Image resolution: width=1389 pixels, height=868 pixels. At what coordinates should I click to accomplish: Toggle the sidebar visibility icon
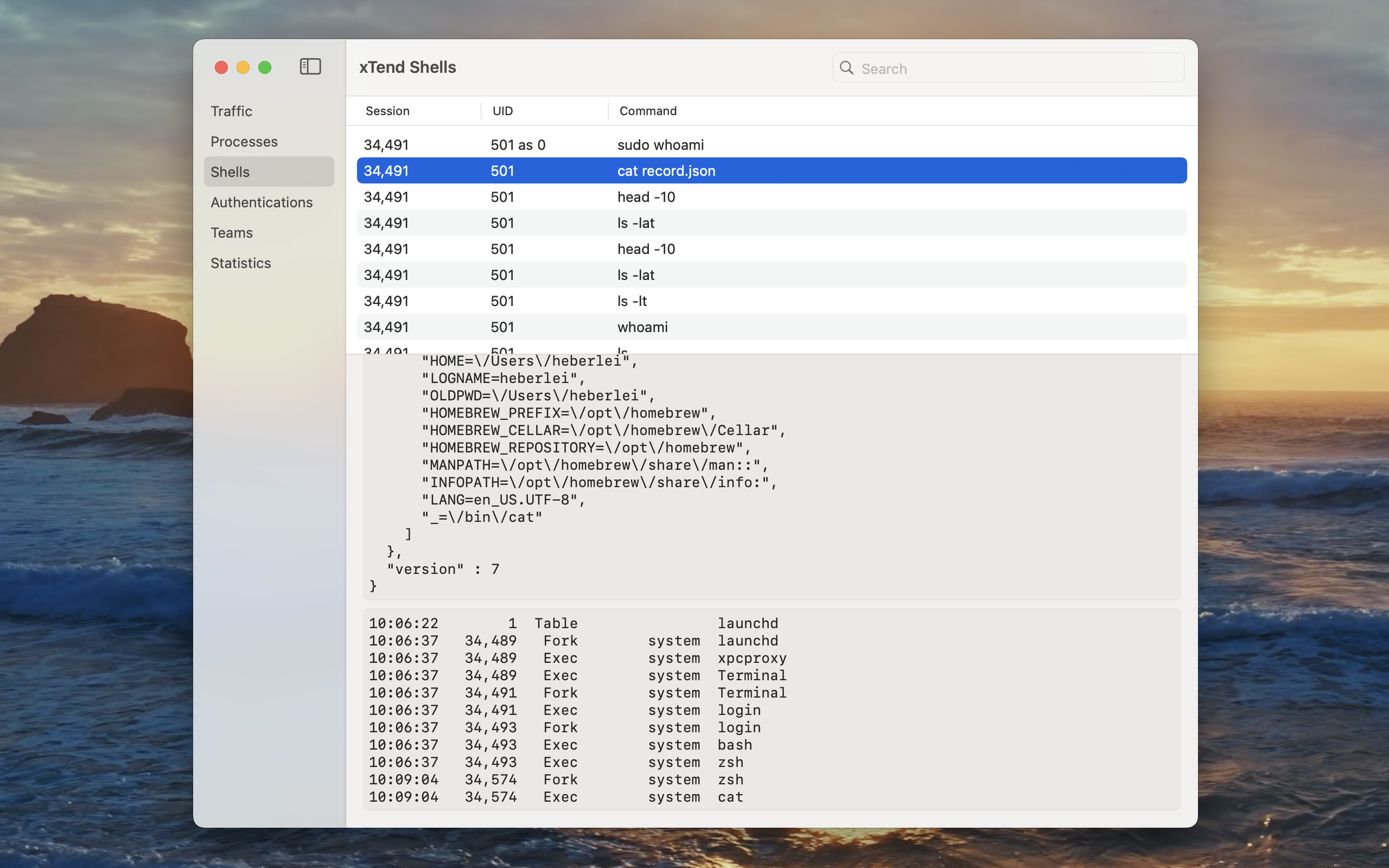pos(310,67)
